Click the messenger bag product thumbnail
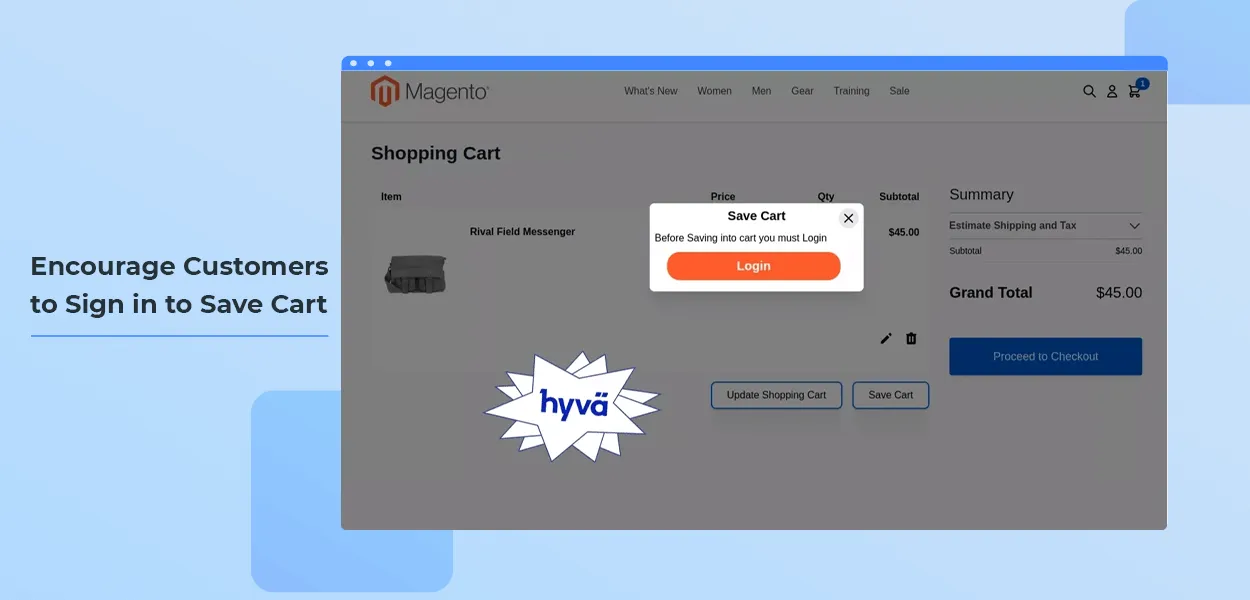1250x600 pixels. pos(415,273)
